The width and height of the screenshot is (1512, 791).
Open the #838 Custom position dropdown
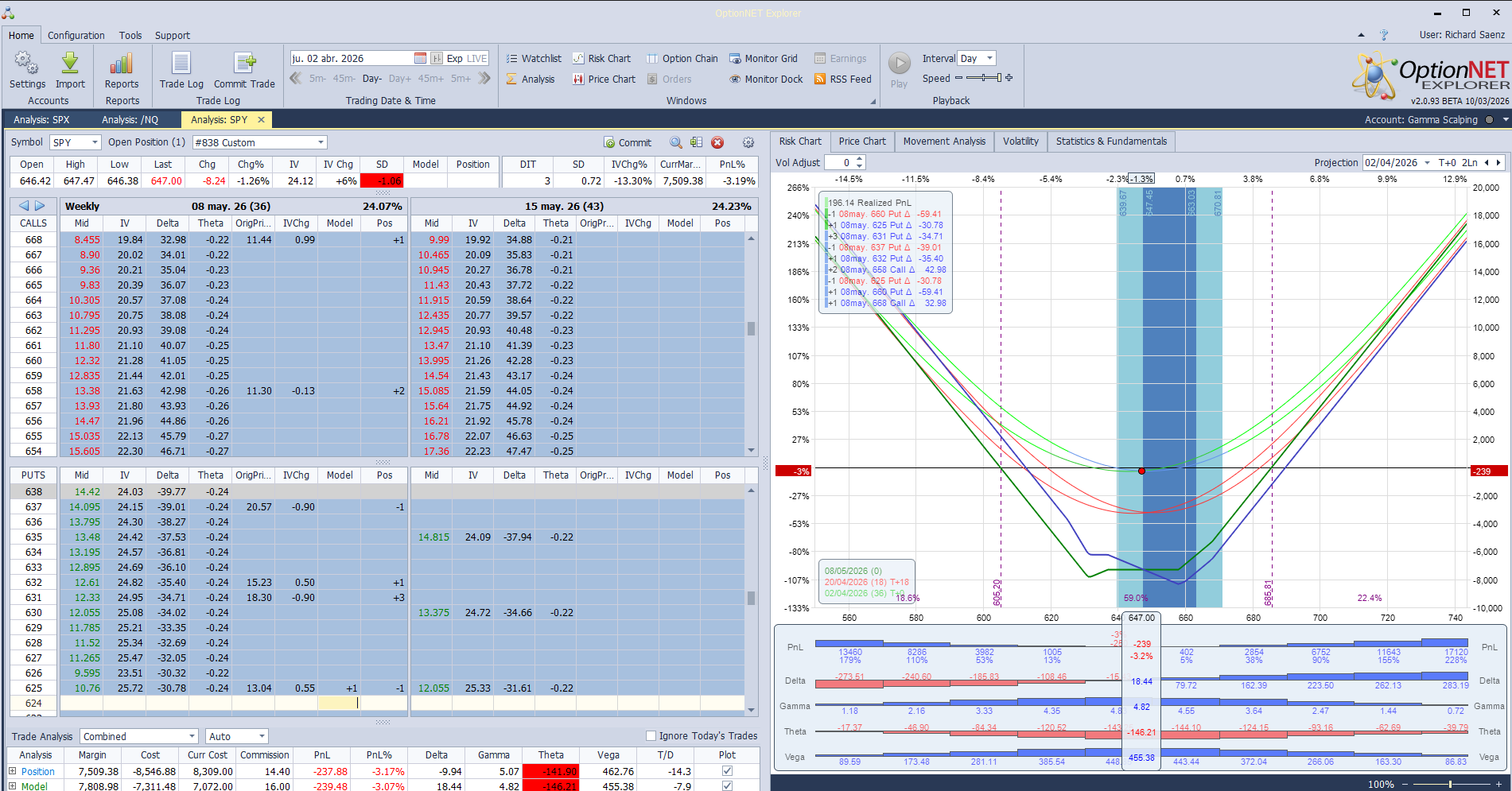point(321,142)
